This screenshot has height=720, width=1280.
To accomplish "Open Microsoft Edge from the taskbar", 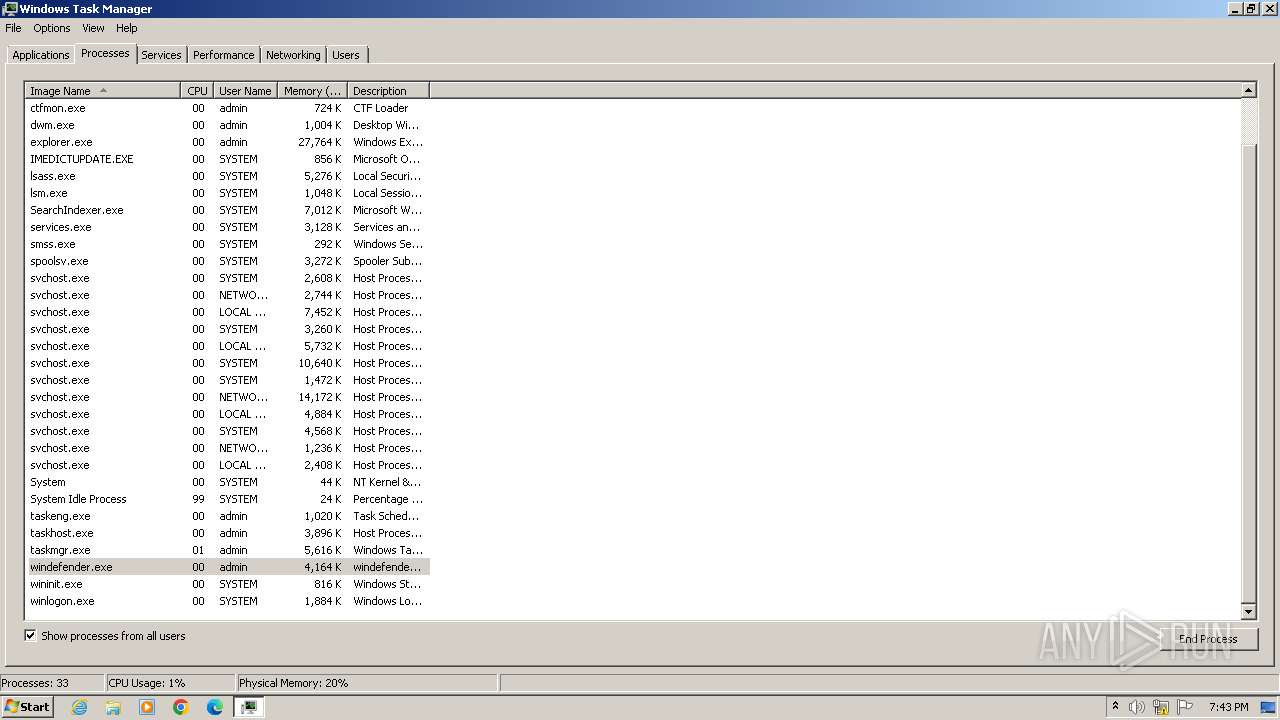I will (x=215, y=707).
